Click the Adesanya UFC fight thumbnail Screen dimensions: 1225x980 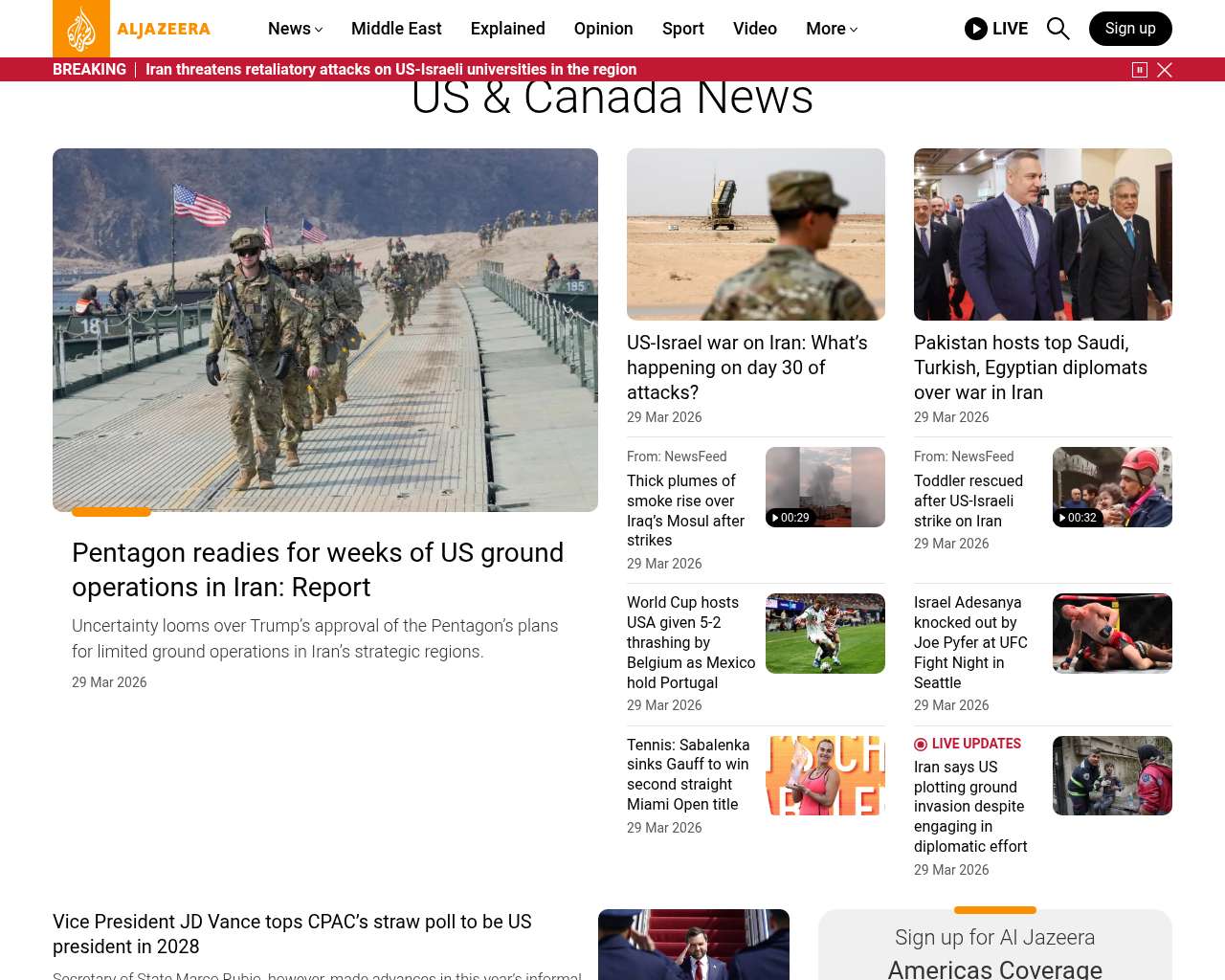click(x=1111, y=634)
